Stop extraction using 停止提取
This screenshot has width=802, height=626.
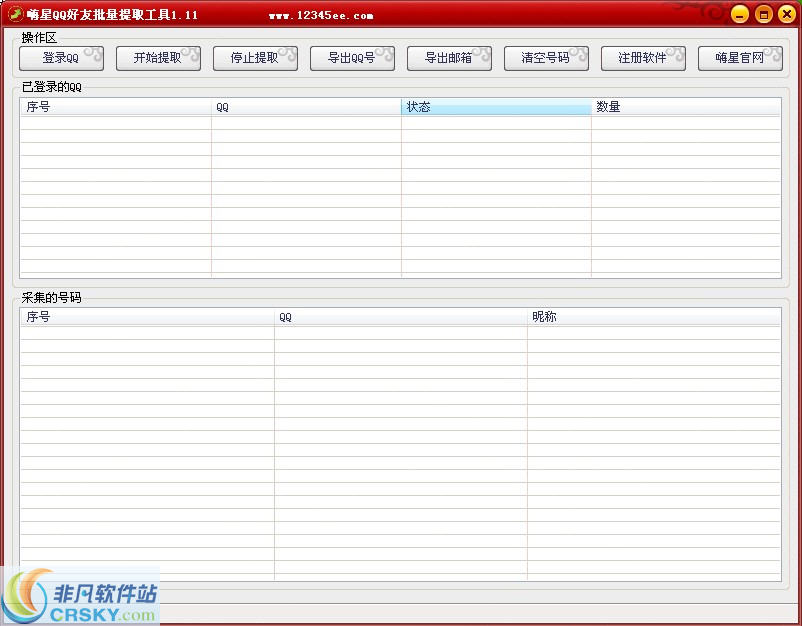coord(255,58)
